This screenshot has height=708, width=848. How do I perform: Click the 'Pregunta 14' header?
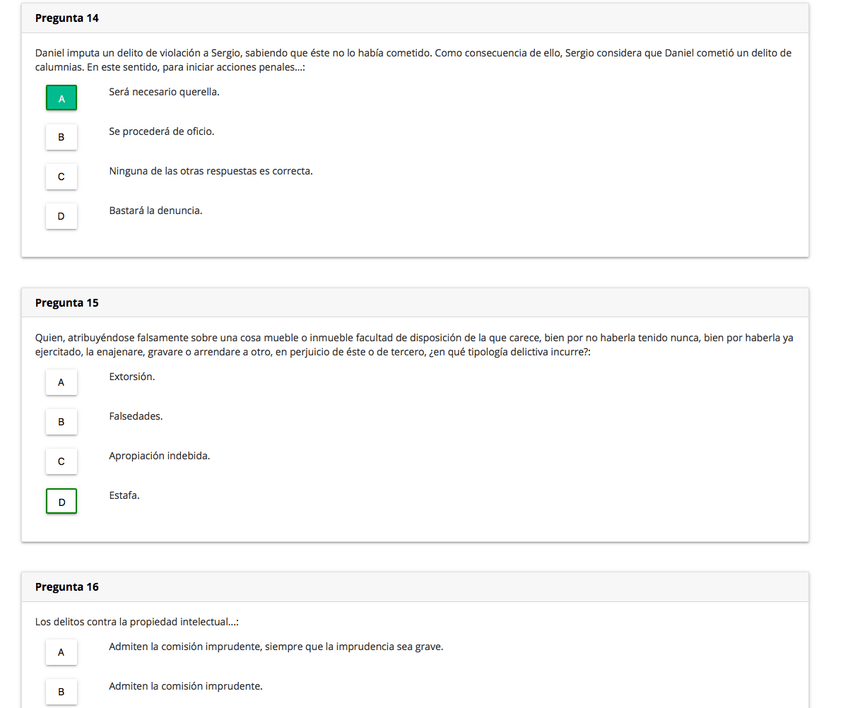(x=67, y=18)
